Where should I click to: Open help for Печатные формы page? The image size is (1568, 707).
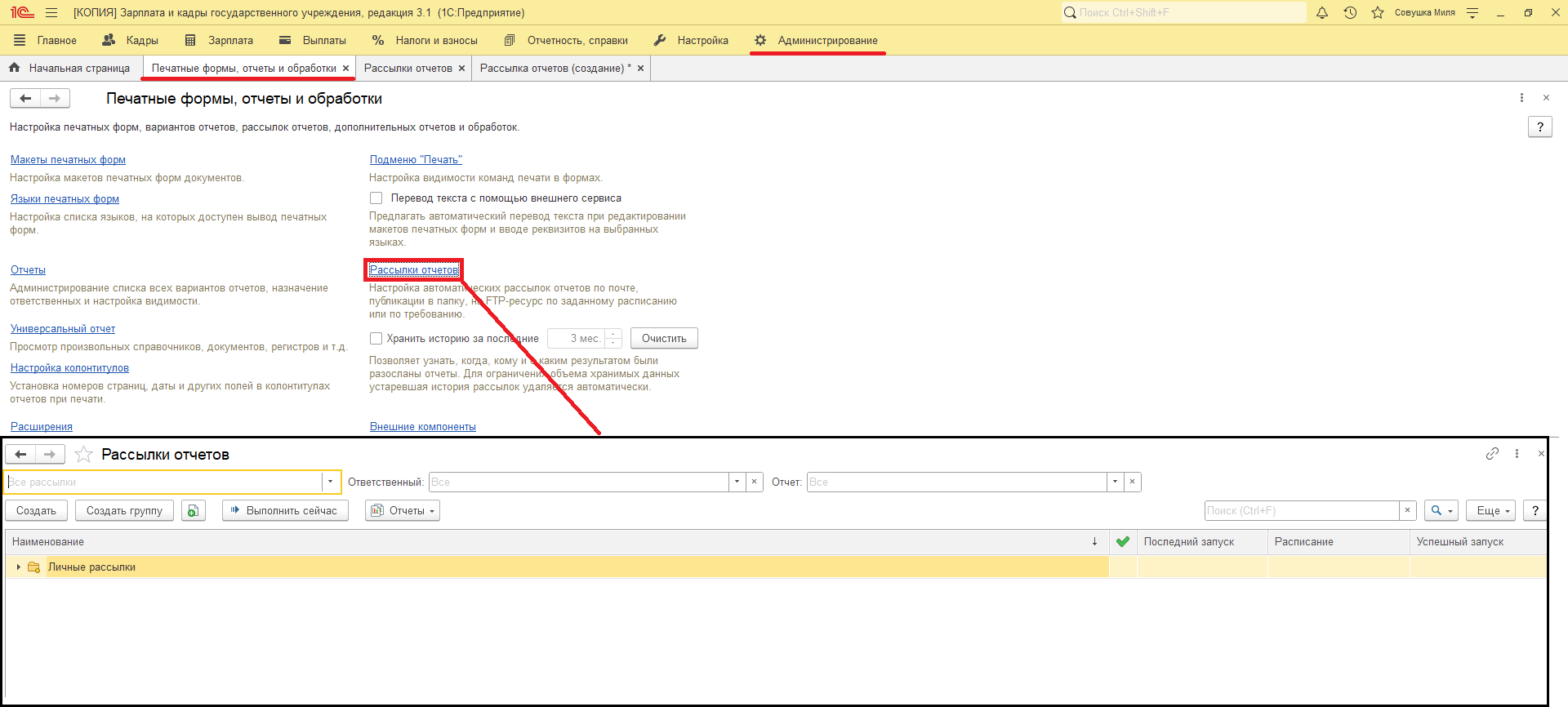[x=1539, y=127]
